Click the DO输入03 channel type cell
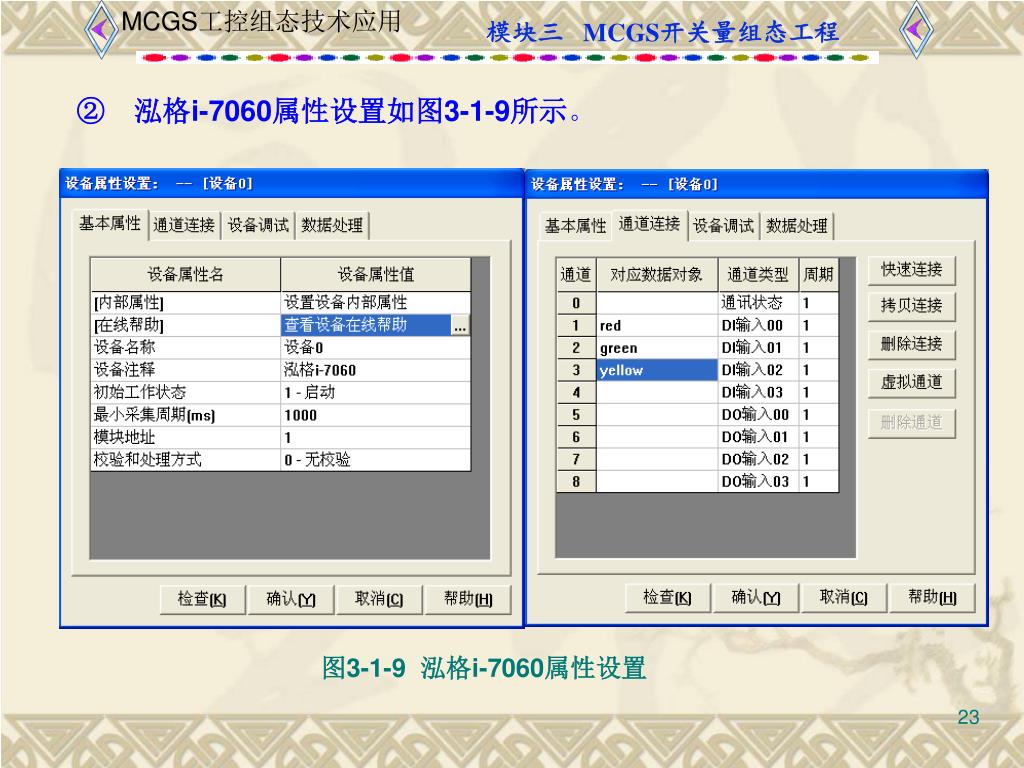The height and width of the screenshot is (768, 1024). click(x=758, y=482)
